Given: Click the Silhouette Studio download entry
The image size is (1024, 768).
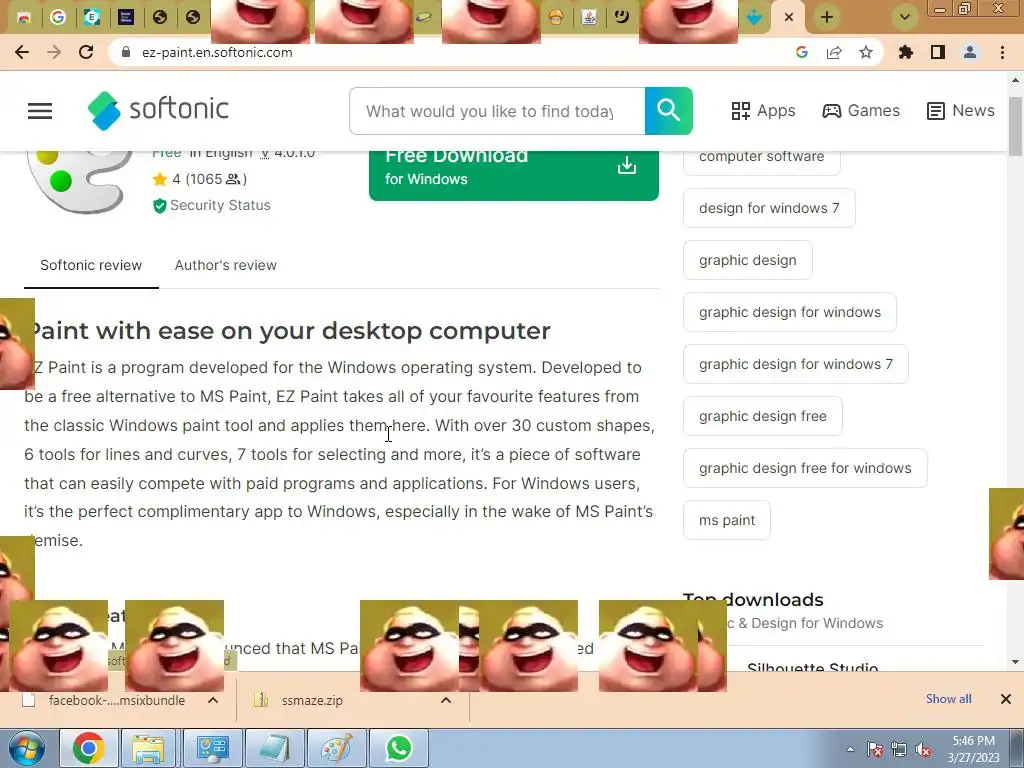Looking at the screenshot, I should coord(812,666).
